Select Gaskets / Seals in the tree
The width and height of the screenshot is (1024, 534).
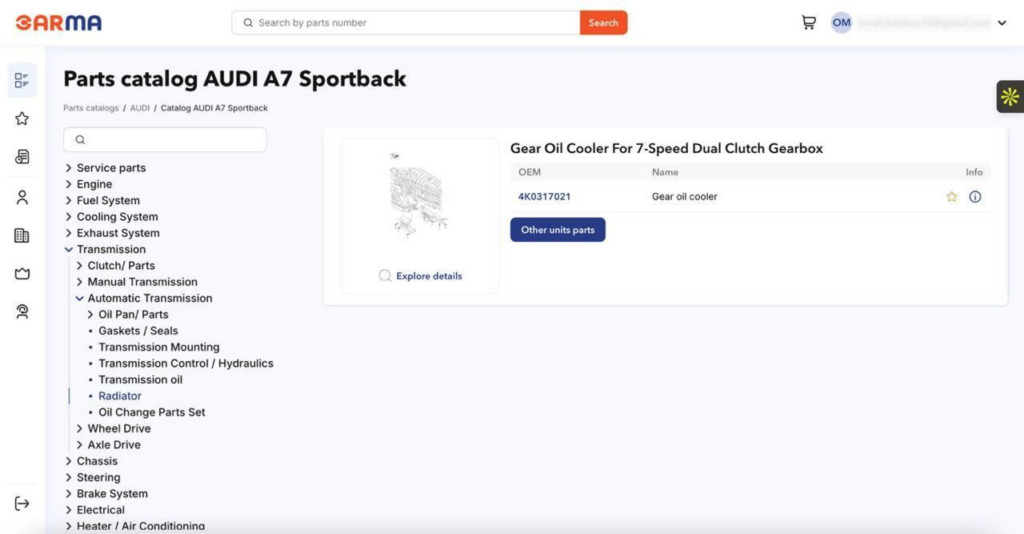(x=138, y=331)
